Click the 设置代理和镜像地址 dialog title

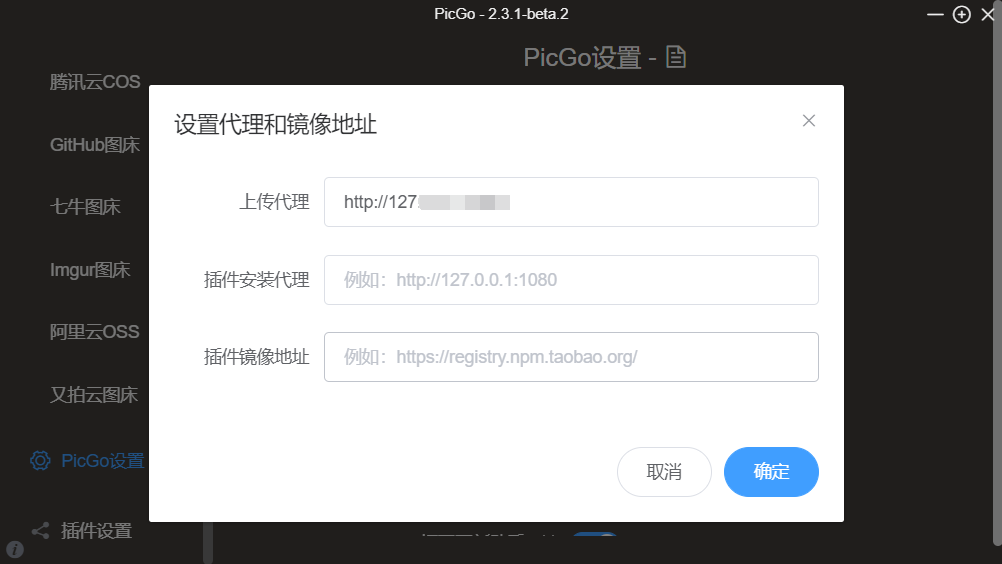[x=275, y=125]
